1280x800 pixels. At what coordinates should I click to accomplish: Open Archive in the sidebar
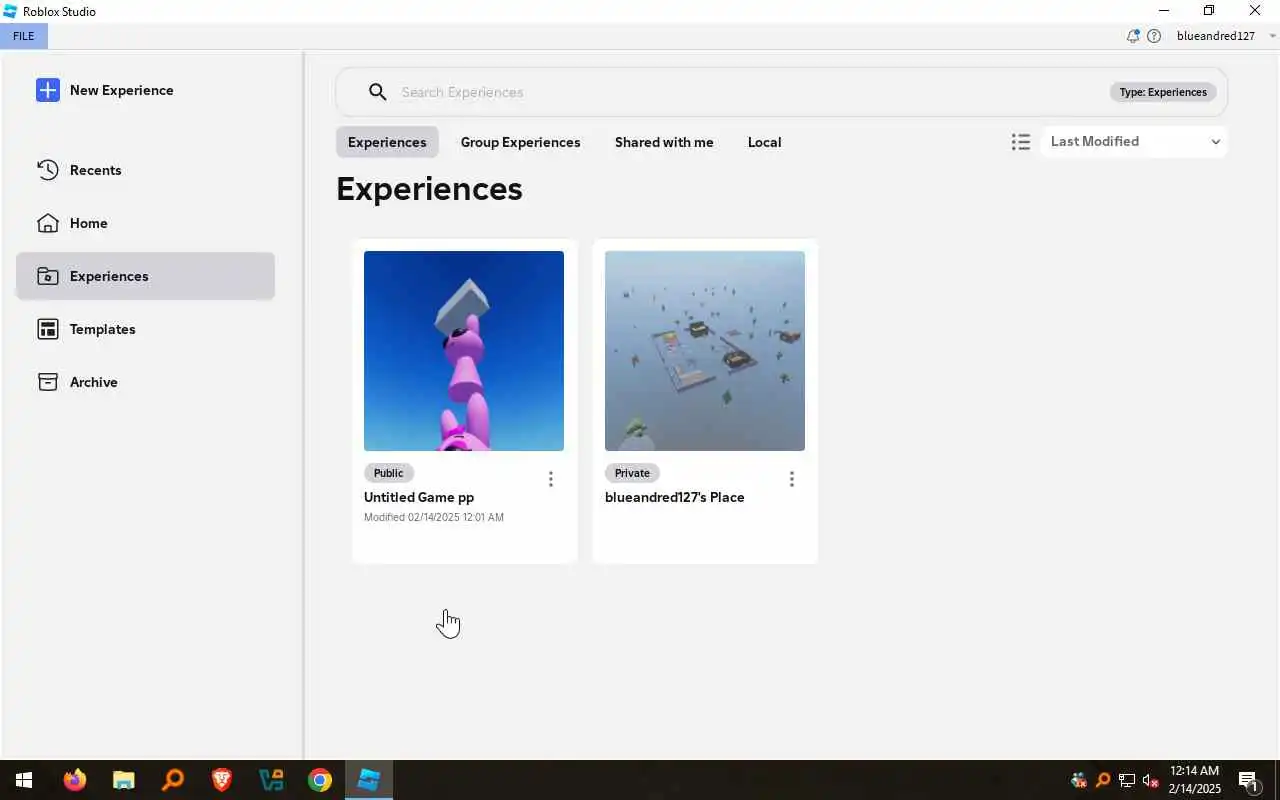(145, 382)
